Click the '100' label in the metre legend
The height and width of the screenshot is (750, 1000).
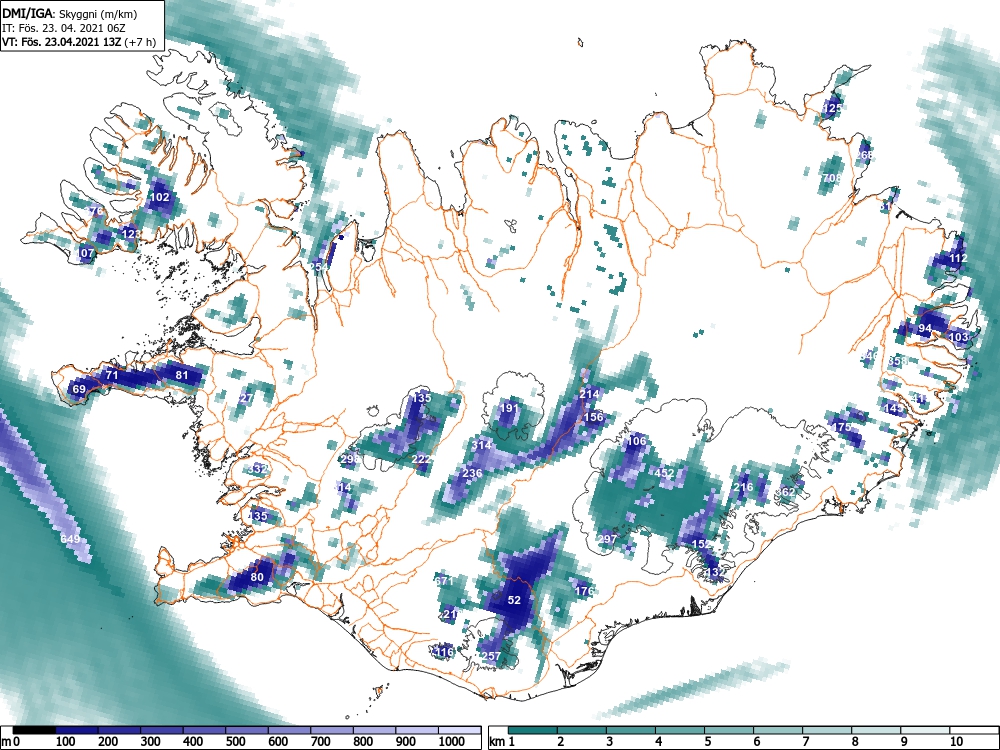coord(66,742)
